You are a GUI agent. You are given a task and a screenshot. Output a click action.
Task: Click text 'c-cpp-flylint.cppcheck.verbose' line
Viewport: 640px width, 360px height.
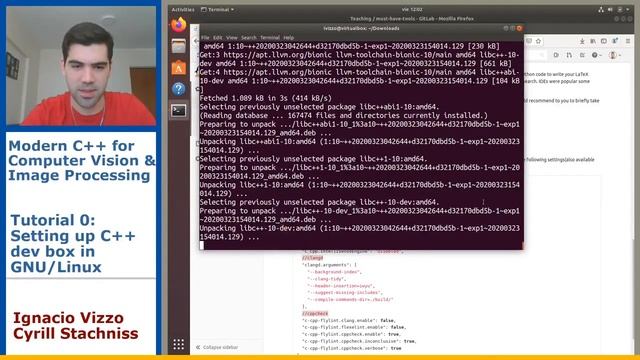tap(352, 349)
